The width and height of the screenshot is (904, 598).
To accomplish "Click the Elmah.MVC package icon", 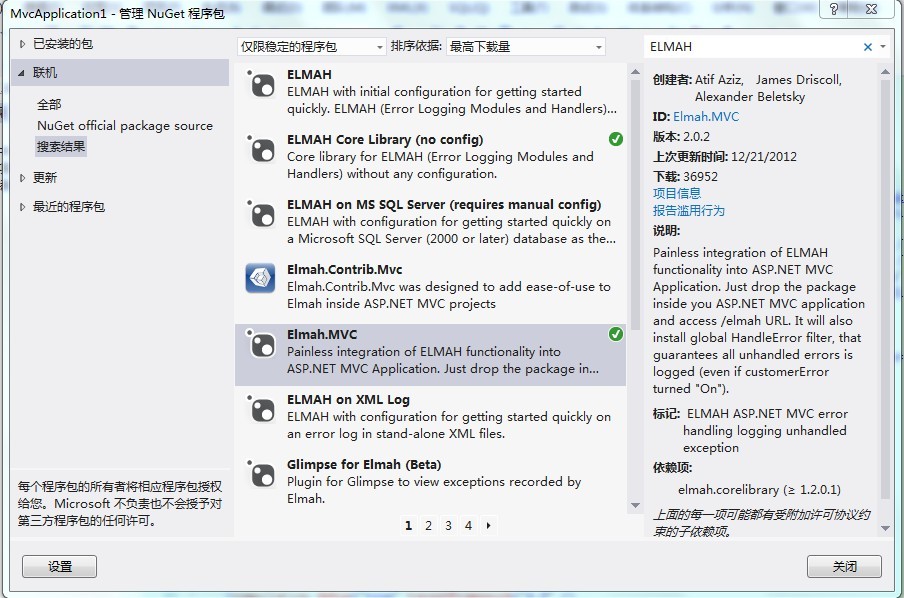I will (261, 344).
